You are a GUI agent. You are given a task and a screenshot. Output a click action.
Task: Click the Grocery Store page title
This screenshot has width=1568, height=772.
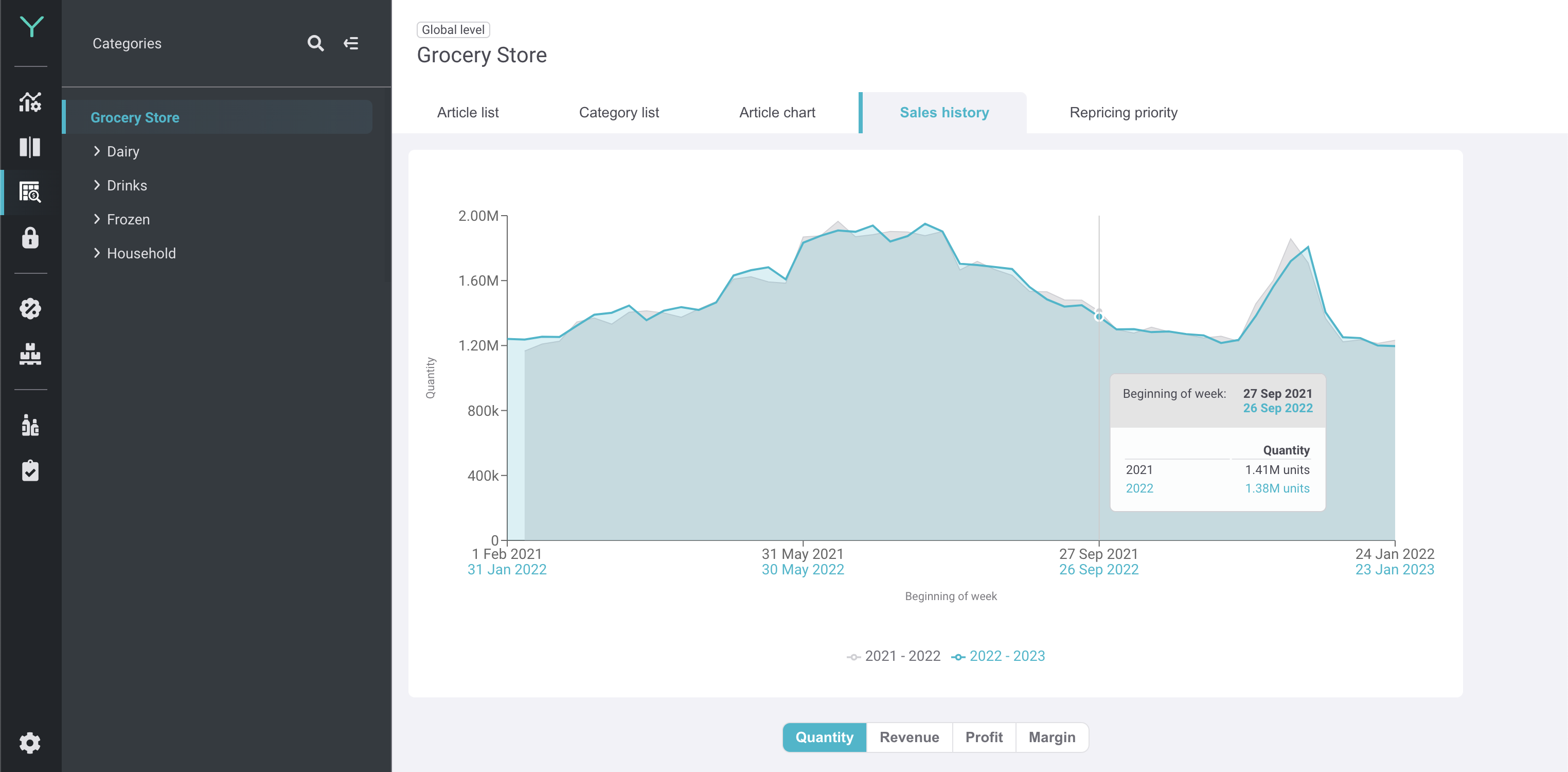[482, 56]
